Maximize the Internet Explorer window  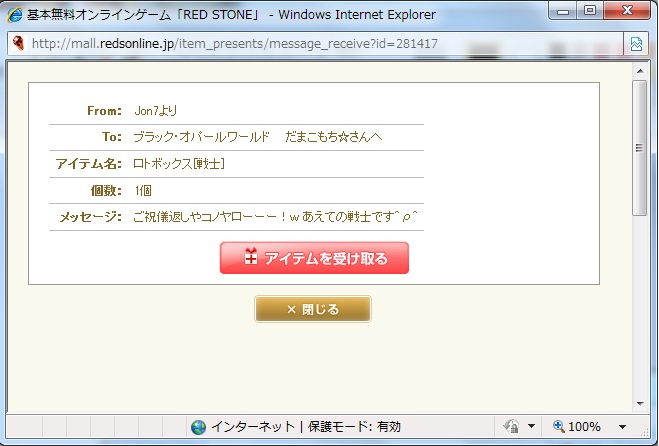[x=590, y=11]
